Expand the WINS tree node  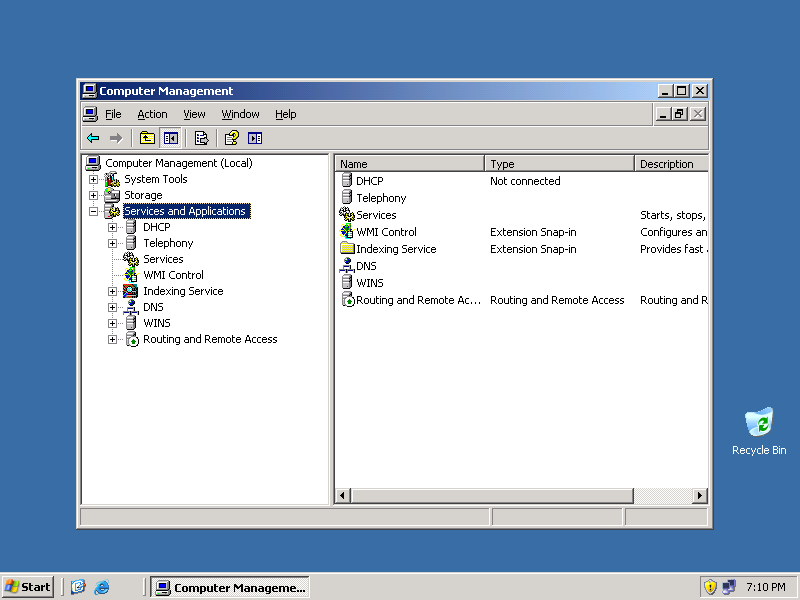(x=112, y=323)
